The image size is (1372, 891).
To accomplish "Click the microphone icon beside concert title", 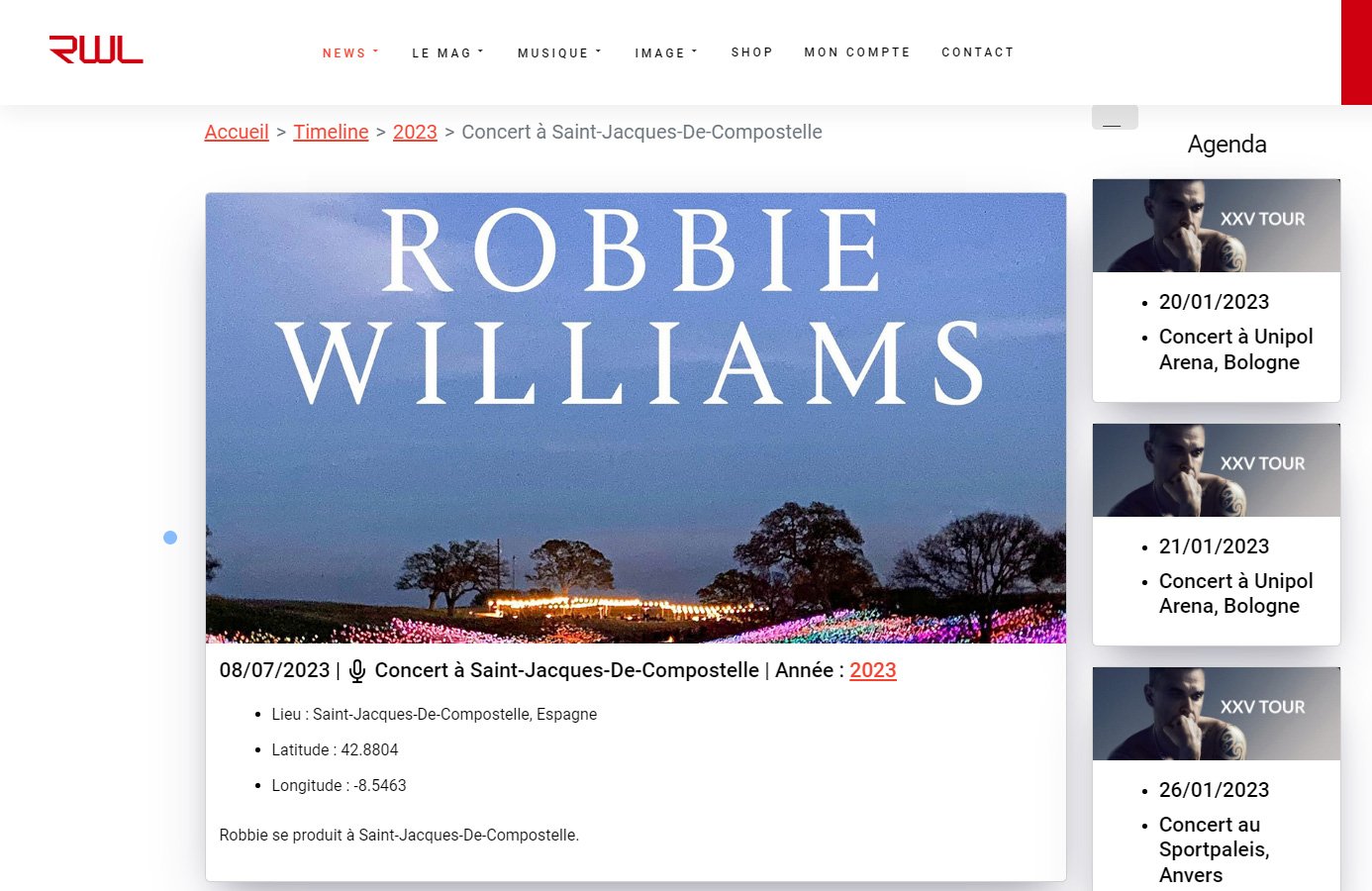I will pyautogui.click(x=357, y=671).
